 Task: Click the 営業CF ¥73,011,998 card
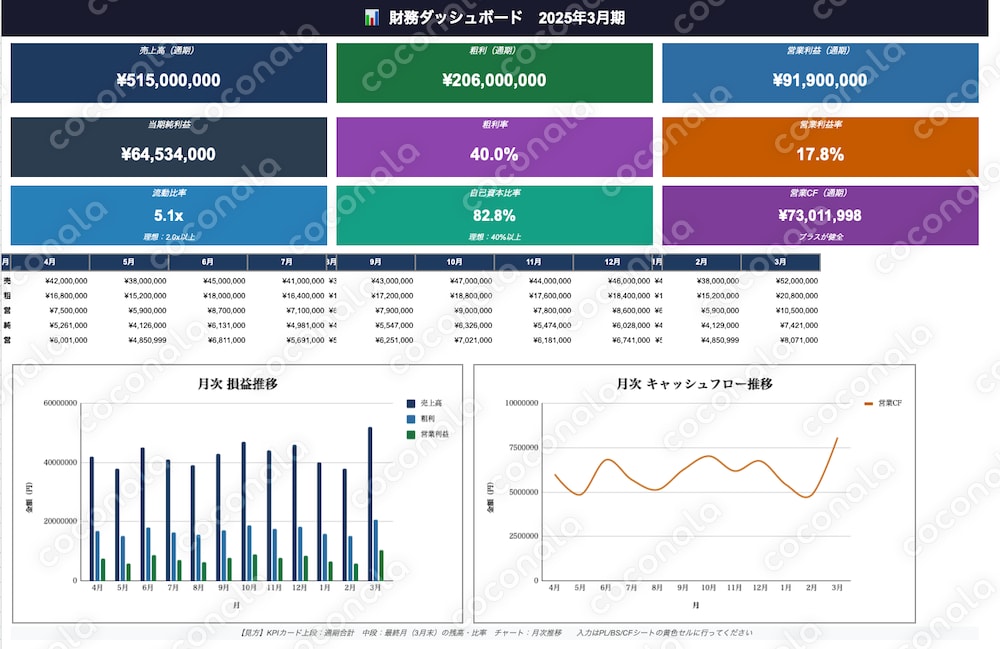point(820,215)
